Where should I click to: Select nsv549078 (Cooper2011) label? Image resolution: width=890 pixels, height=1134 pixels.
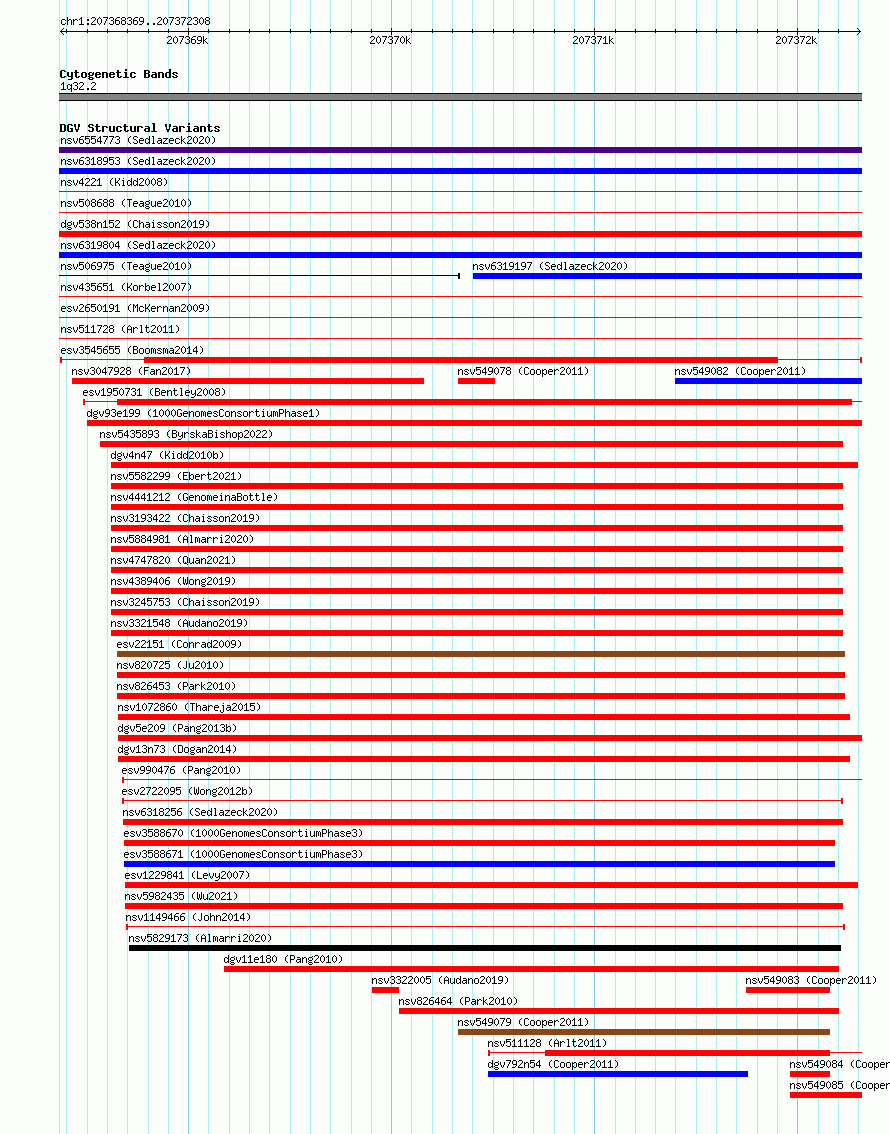click(x=523, y=371)
